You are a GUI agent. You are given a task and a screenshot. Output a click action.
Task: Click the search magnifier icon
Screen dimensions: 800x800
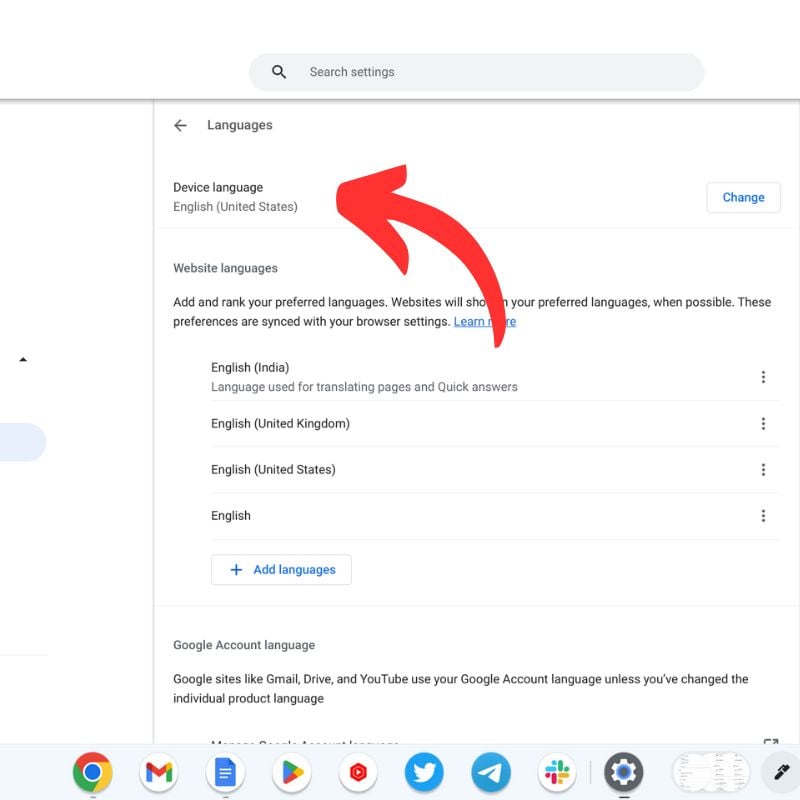pyautogui.click(x=277, y=71)
